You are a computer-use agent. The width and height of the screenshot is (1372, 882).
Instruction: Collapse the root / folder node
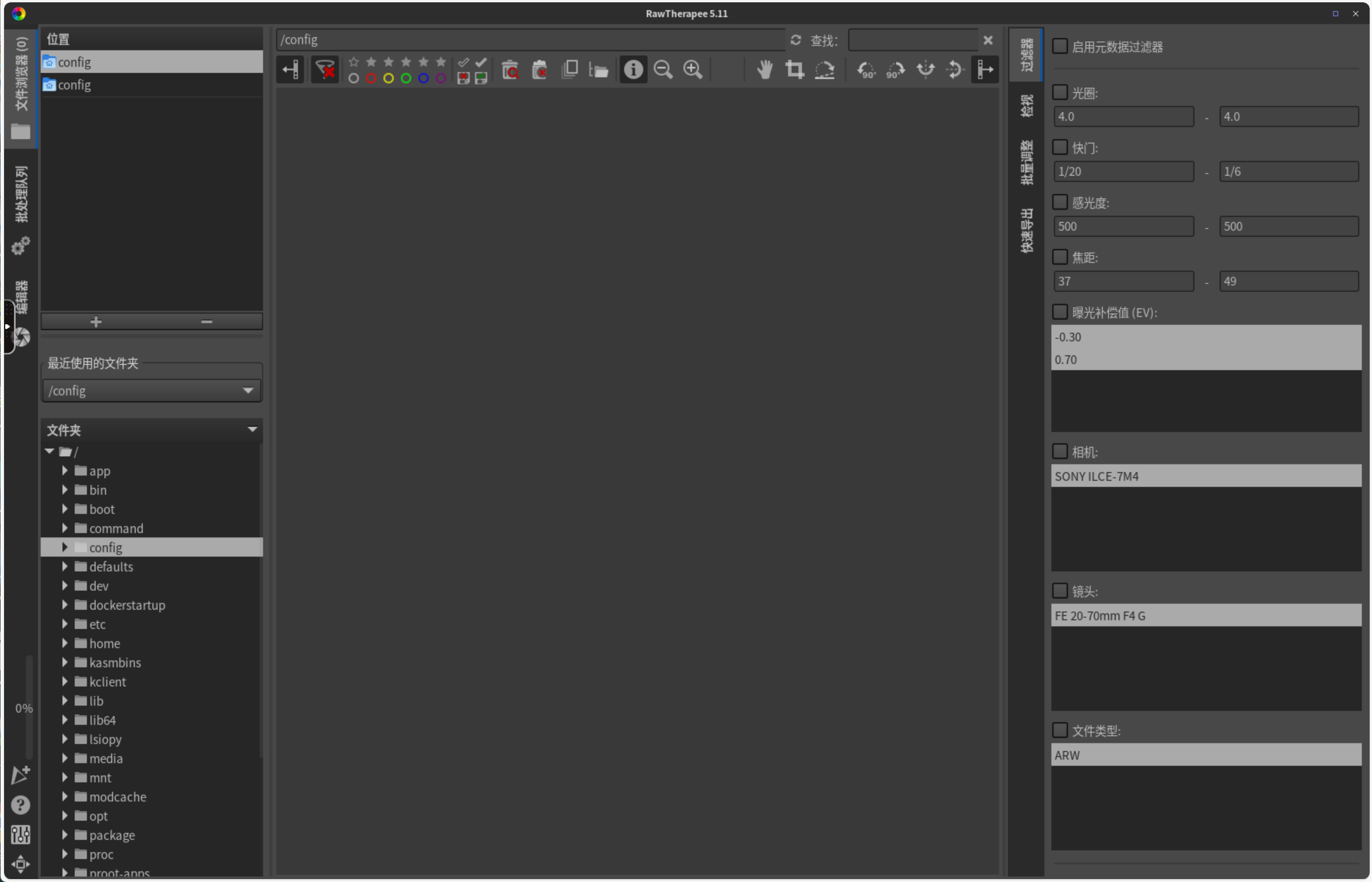(49, 451)
